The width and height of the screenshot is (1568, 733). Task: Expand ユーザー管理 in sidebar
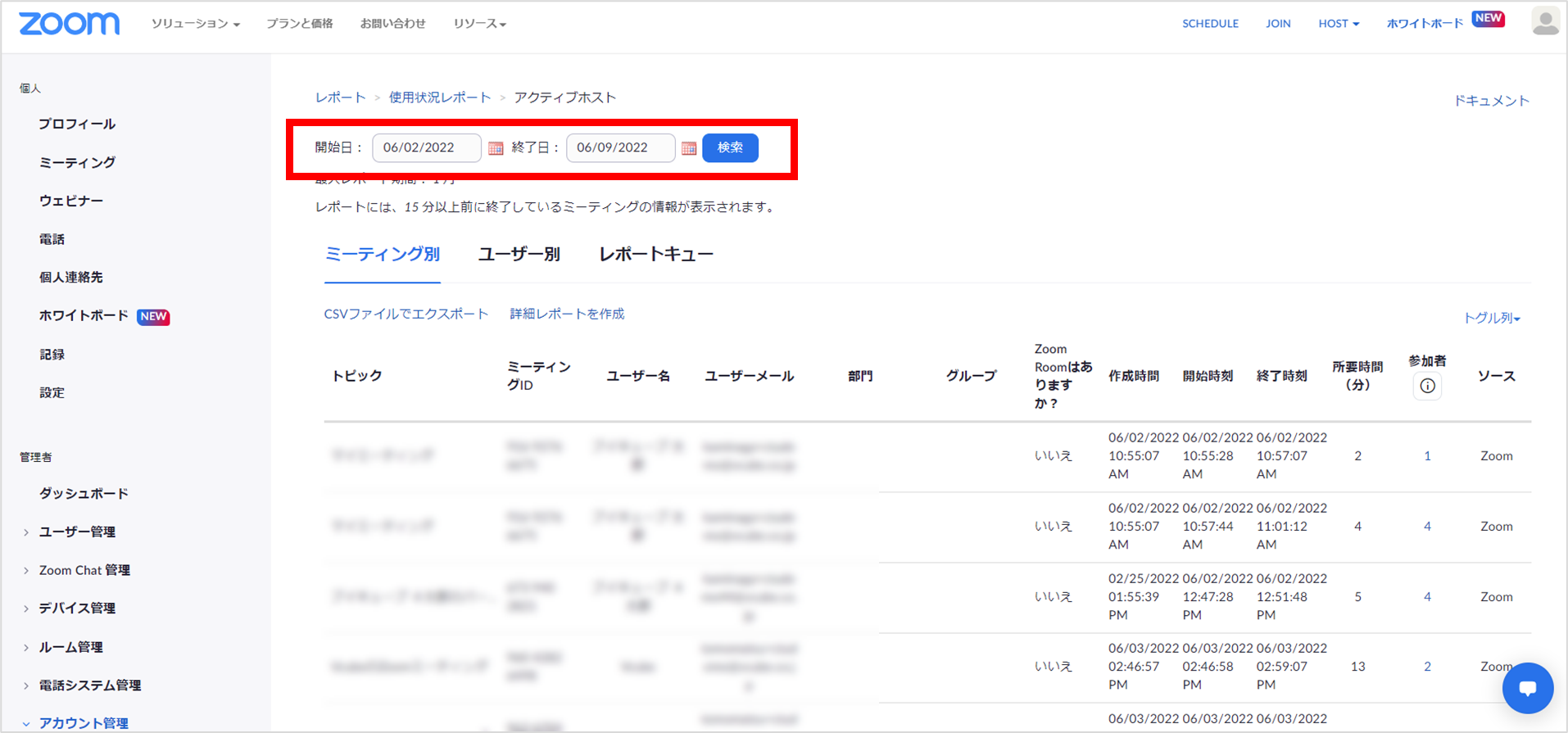[x=77, y=532]
